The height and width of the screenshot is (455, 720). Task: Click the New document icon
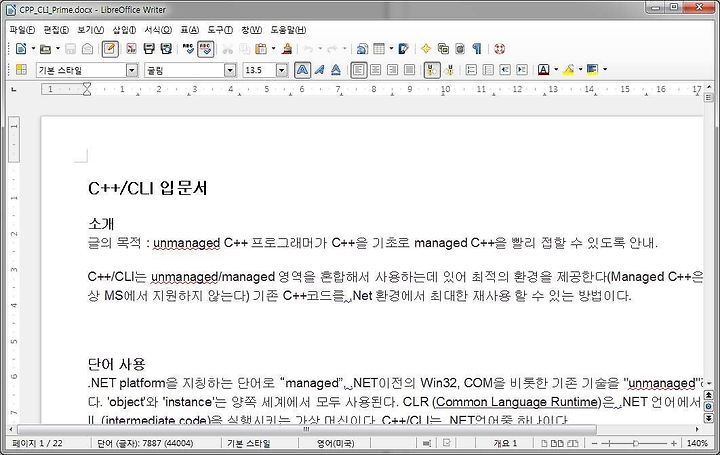click(x=21, y=49)
